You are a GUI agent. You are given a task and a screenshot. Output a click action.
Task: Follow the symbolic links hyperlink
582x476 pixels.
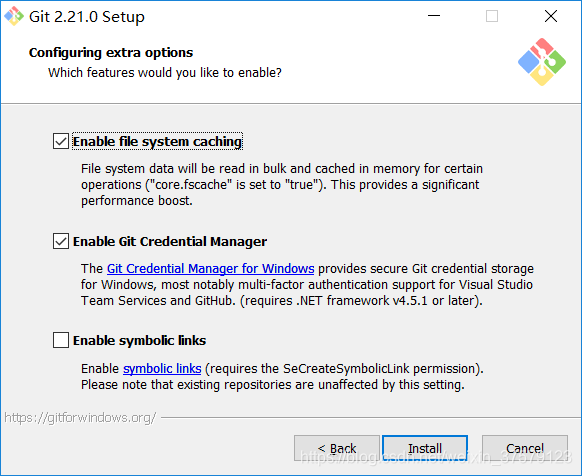click(x=162, y=369)
